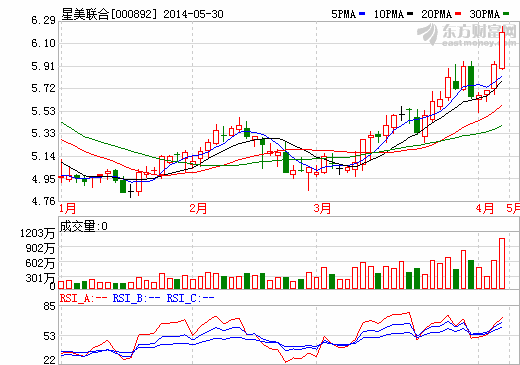Click the 602万 volume axis label
This screenshot has height=365, width=520.
click(x=40, y=263)
